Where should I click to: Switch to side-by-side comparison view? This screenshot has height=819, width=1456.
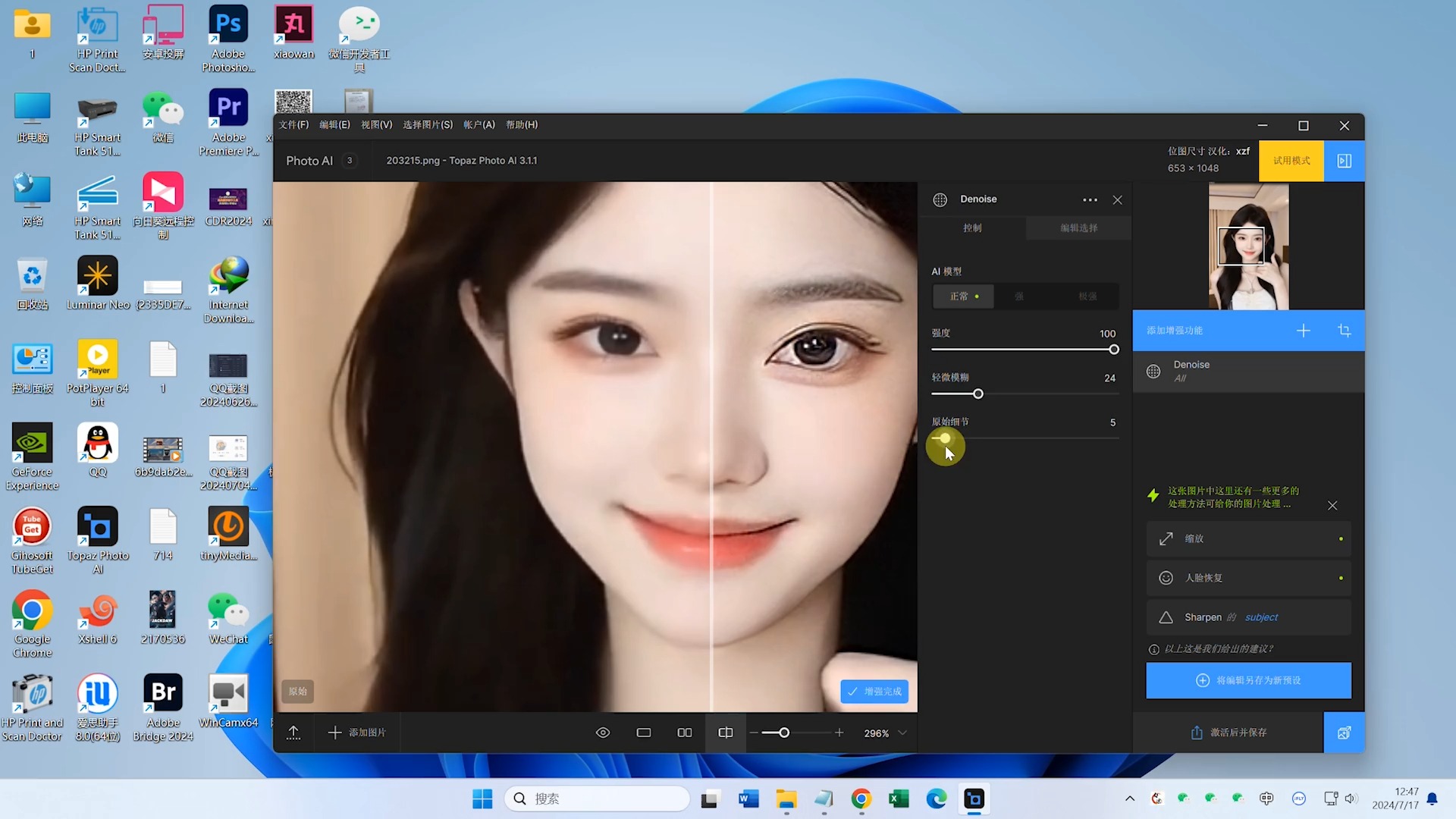(684, 733)
